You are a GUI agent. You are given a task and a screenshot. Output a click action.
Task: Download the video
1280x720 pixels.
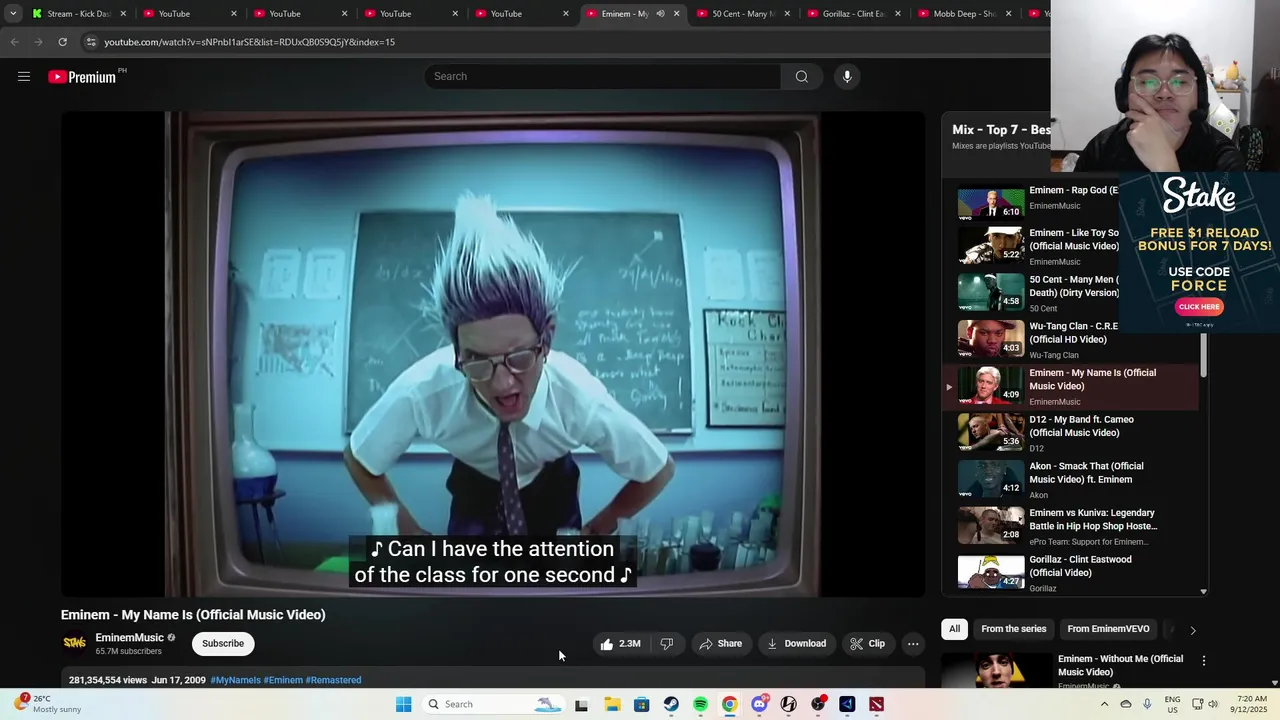point(796,644)
